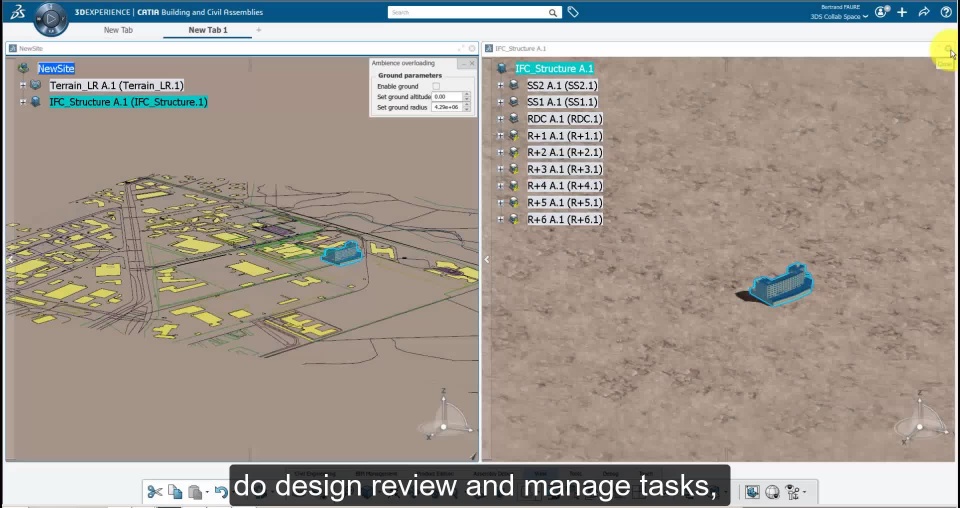Image resolution: width=960 pixels, height=508 pixels.
Task: Open the 3DS Collab Space dropdown
Action: 839,17
